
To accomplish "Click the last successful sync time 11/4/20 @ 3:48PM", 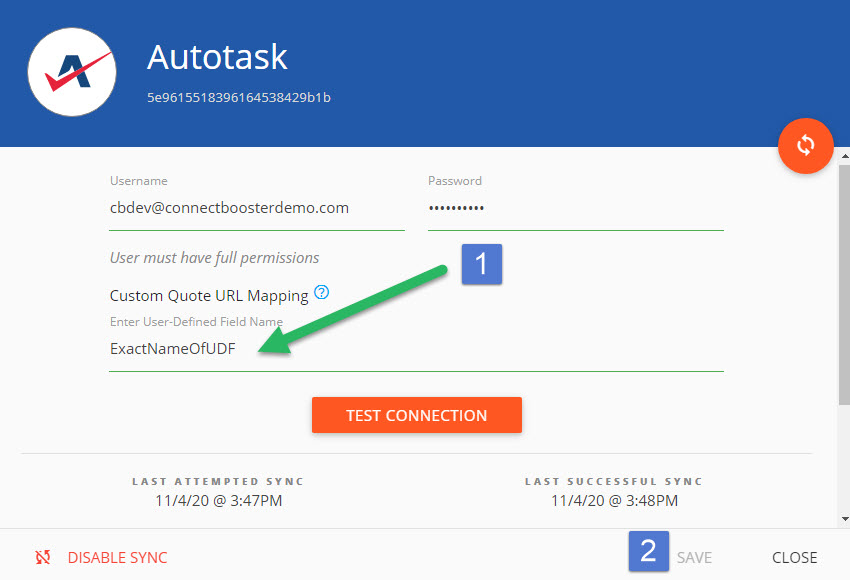I will click(x=614, y=500).
